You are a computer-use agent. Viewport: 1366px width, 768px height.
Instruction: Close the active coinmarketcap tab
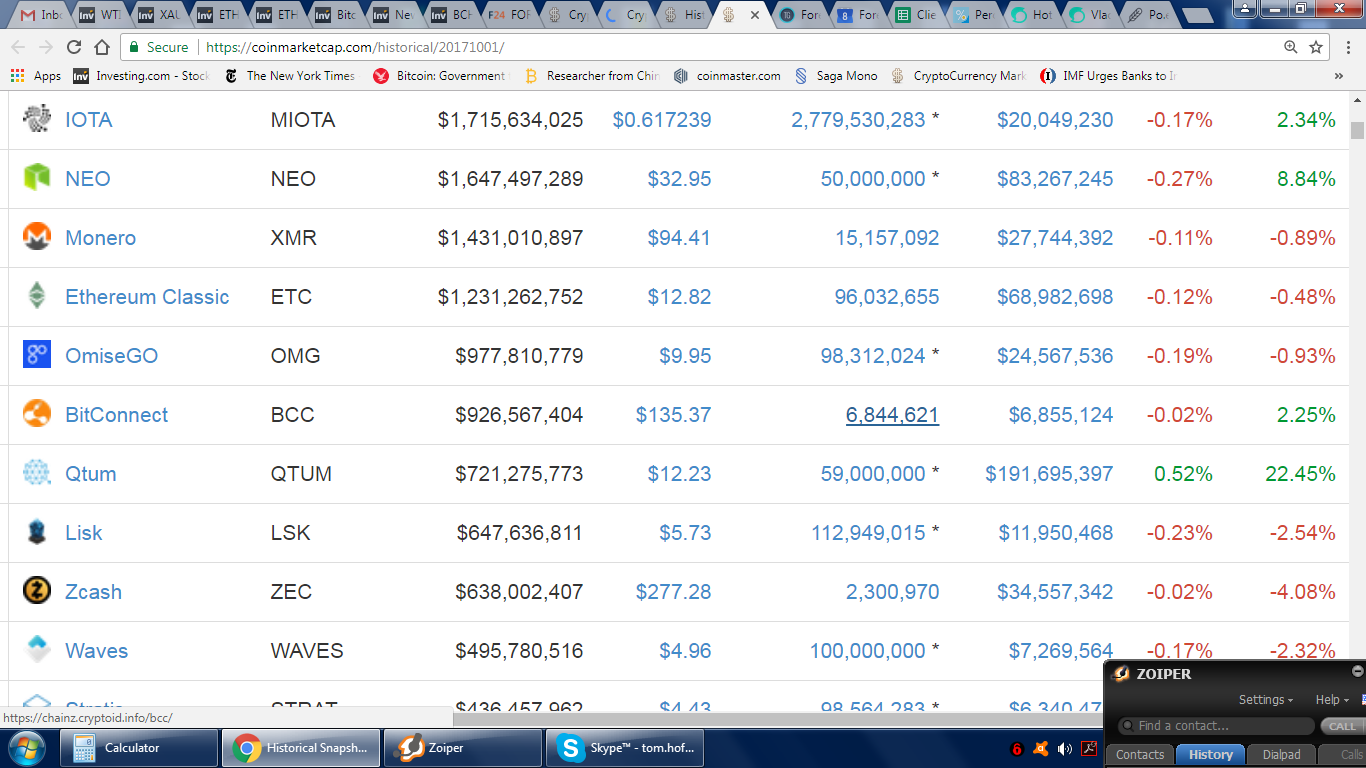[754, 15]
